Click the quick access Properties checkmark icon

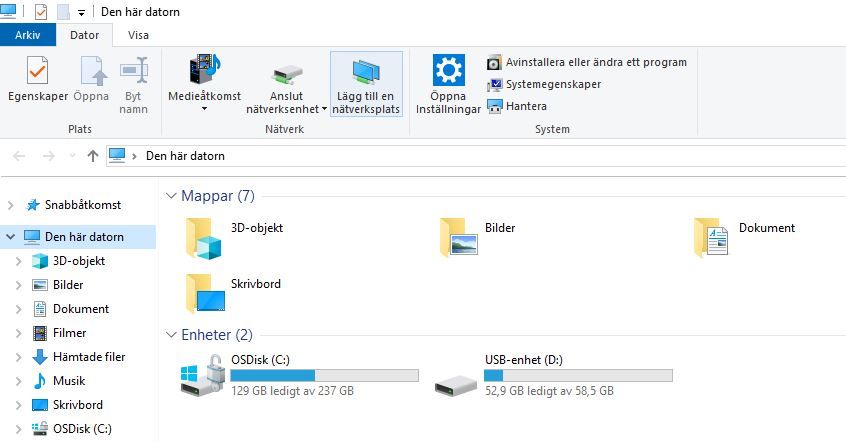[x=40, y=11]
